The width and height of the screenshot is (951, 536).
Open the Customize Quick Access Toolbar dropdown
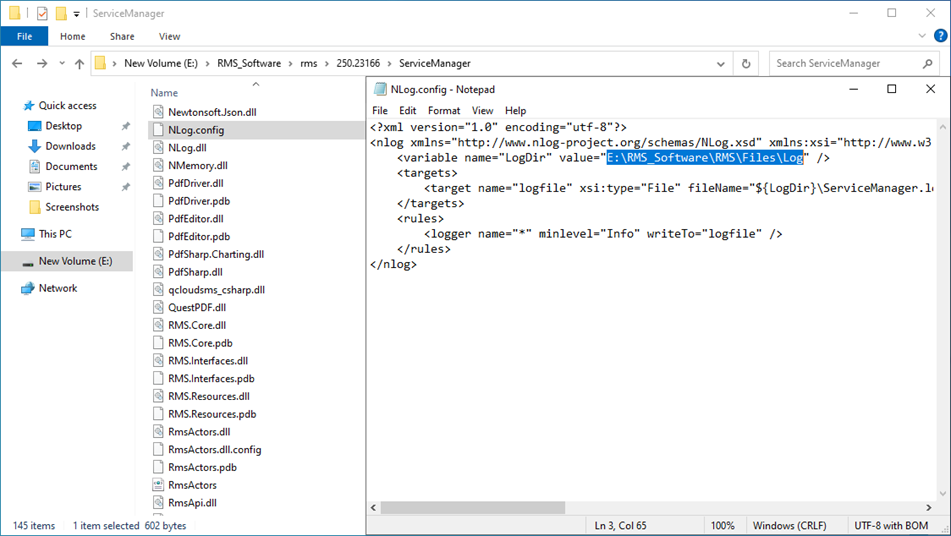pyautogui.click(x=76, y=13)
